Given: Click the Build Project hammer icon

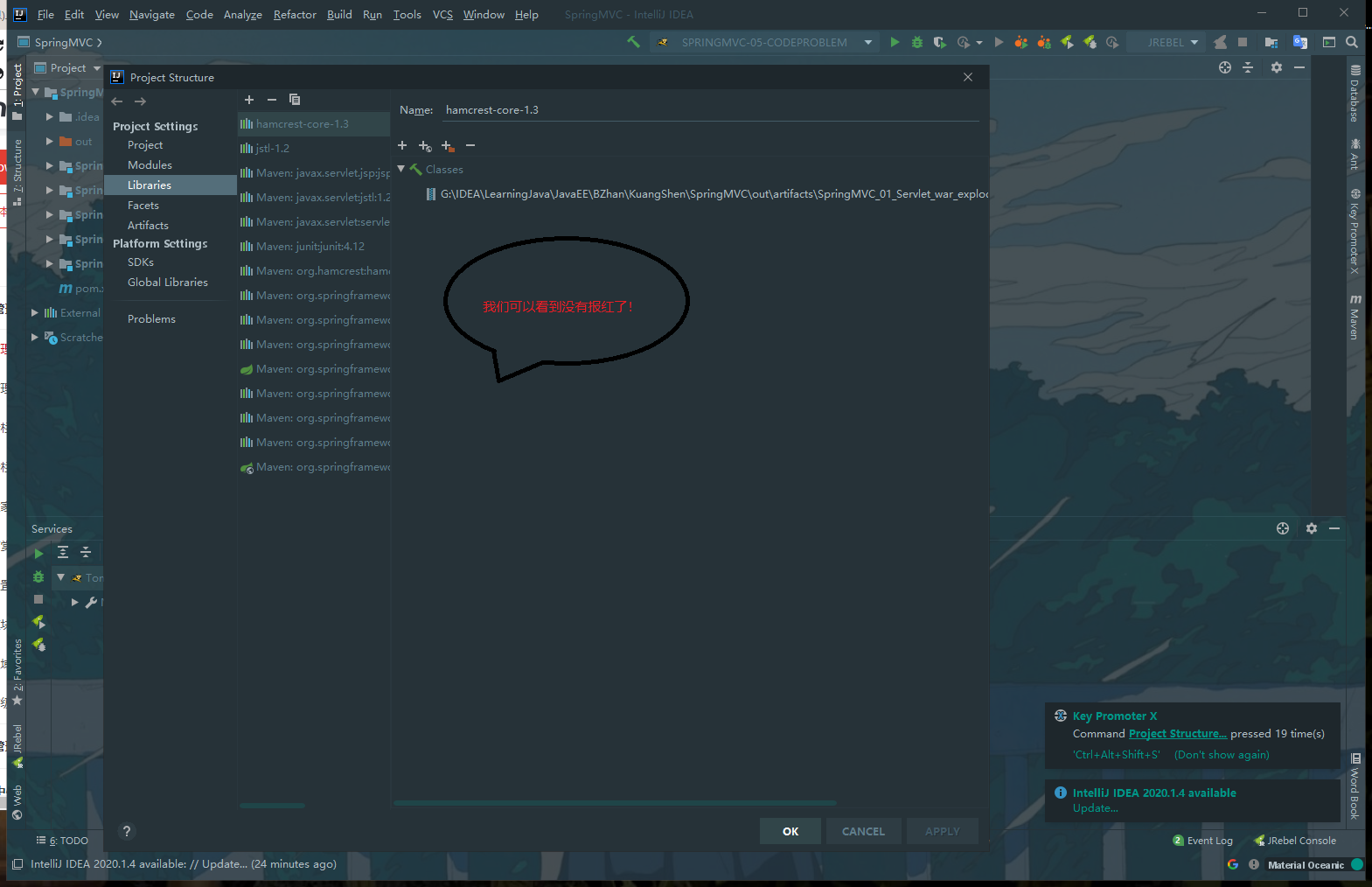Looking at the screenshot, I should click(x=633, y=42).
